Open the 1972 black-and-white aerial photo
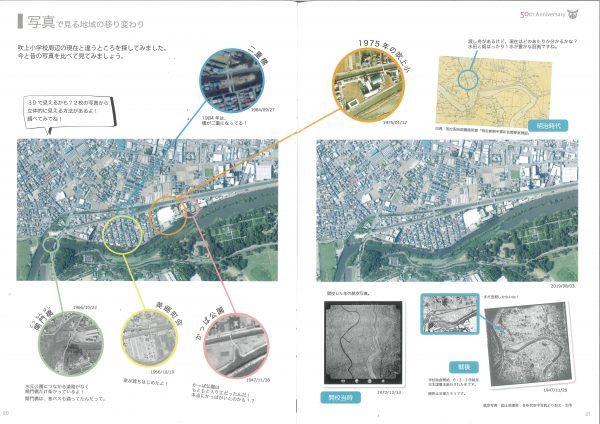The height and width of the screenshot is (424, 600). 363,343
